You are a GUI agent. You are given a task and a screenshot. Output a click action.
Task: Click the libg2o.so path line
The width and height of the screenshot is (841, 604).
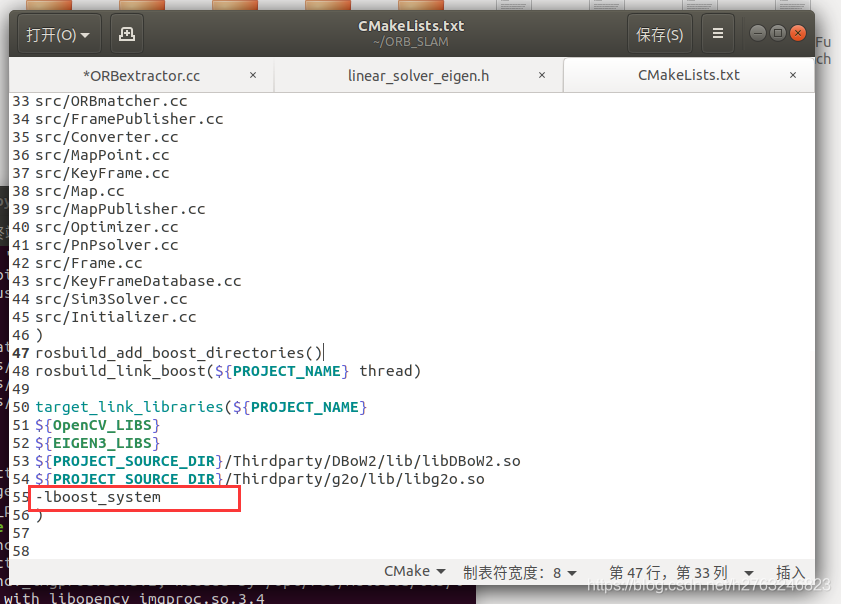point(260,479)
